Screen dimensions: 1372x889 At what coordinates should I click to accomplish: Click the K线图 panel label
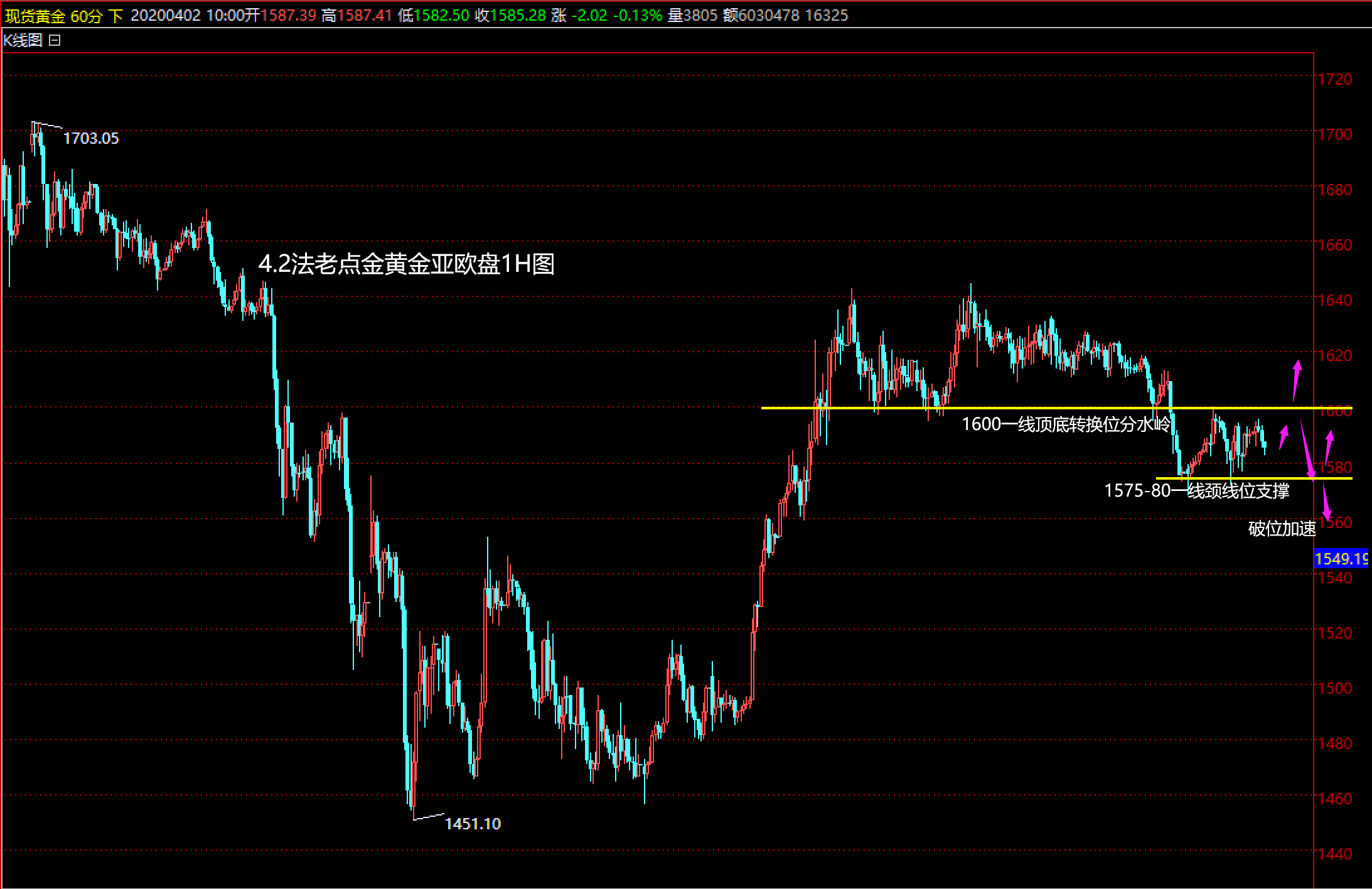(23, 40)
